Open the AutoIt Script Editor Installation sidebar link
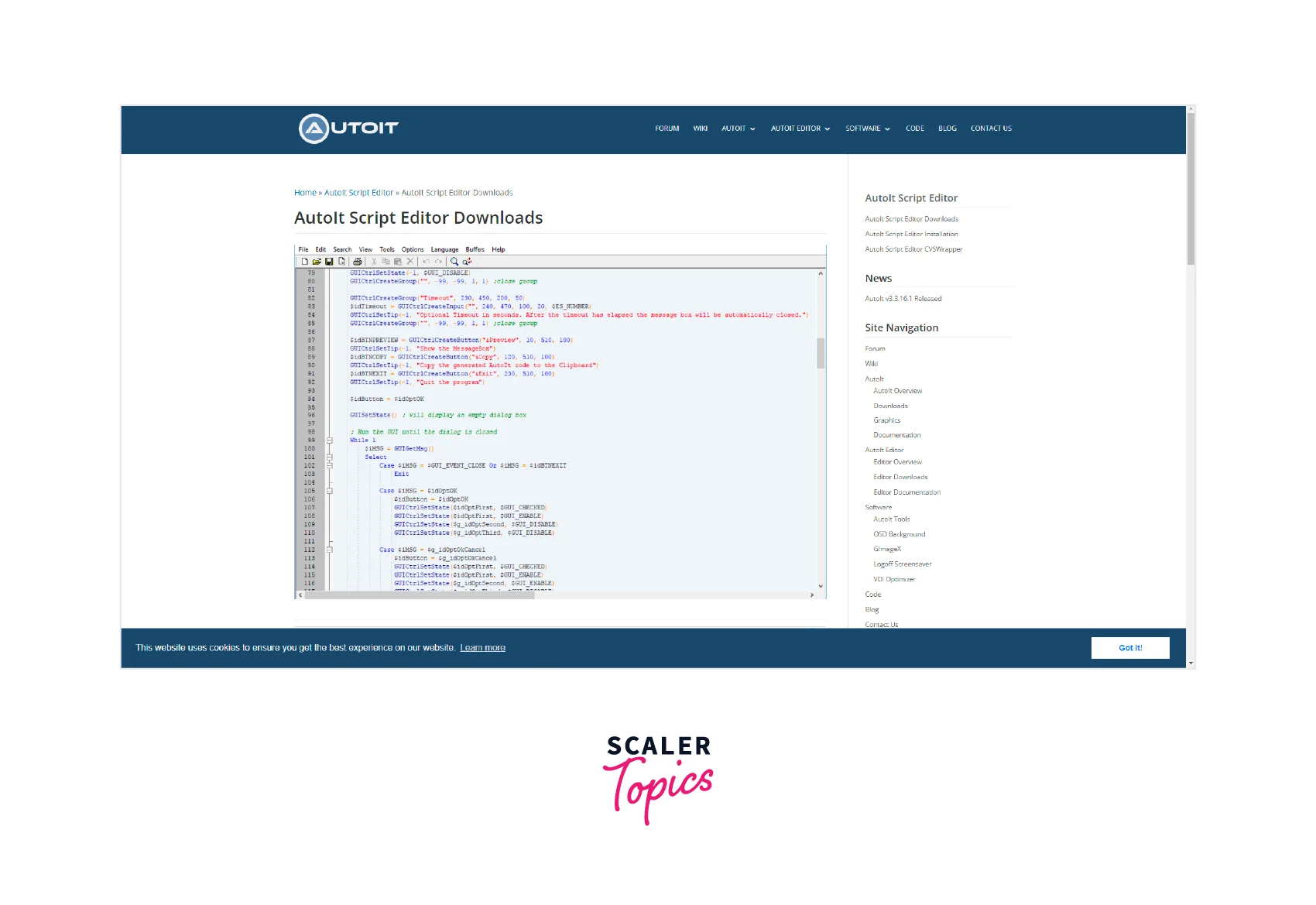 pos(911,234)
